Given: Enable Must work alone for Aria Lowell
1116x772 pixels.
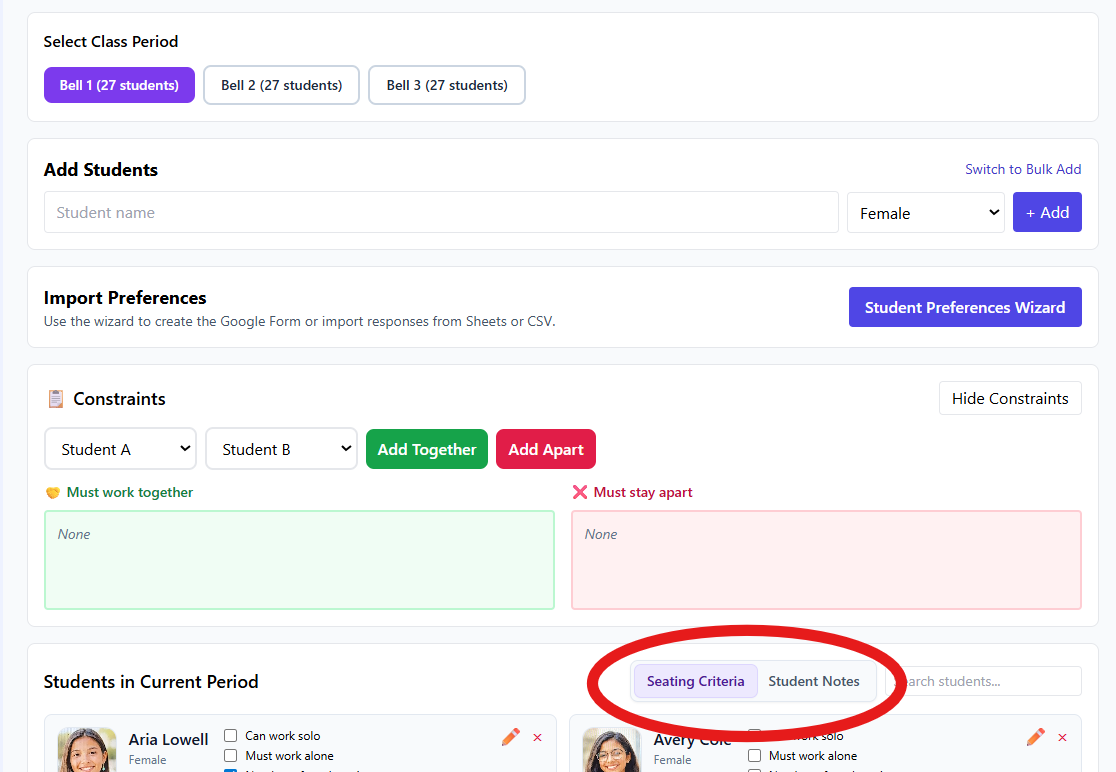Looking at the screenshot, I should click(x=231, y=756).
